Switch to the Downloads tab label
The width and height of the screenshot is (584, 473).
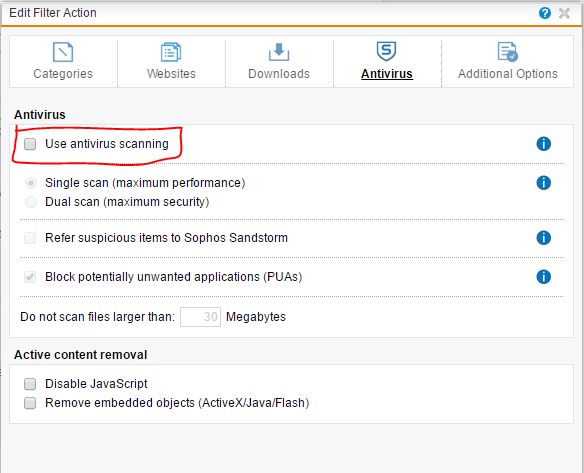coord(279,74)
